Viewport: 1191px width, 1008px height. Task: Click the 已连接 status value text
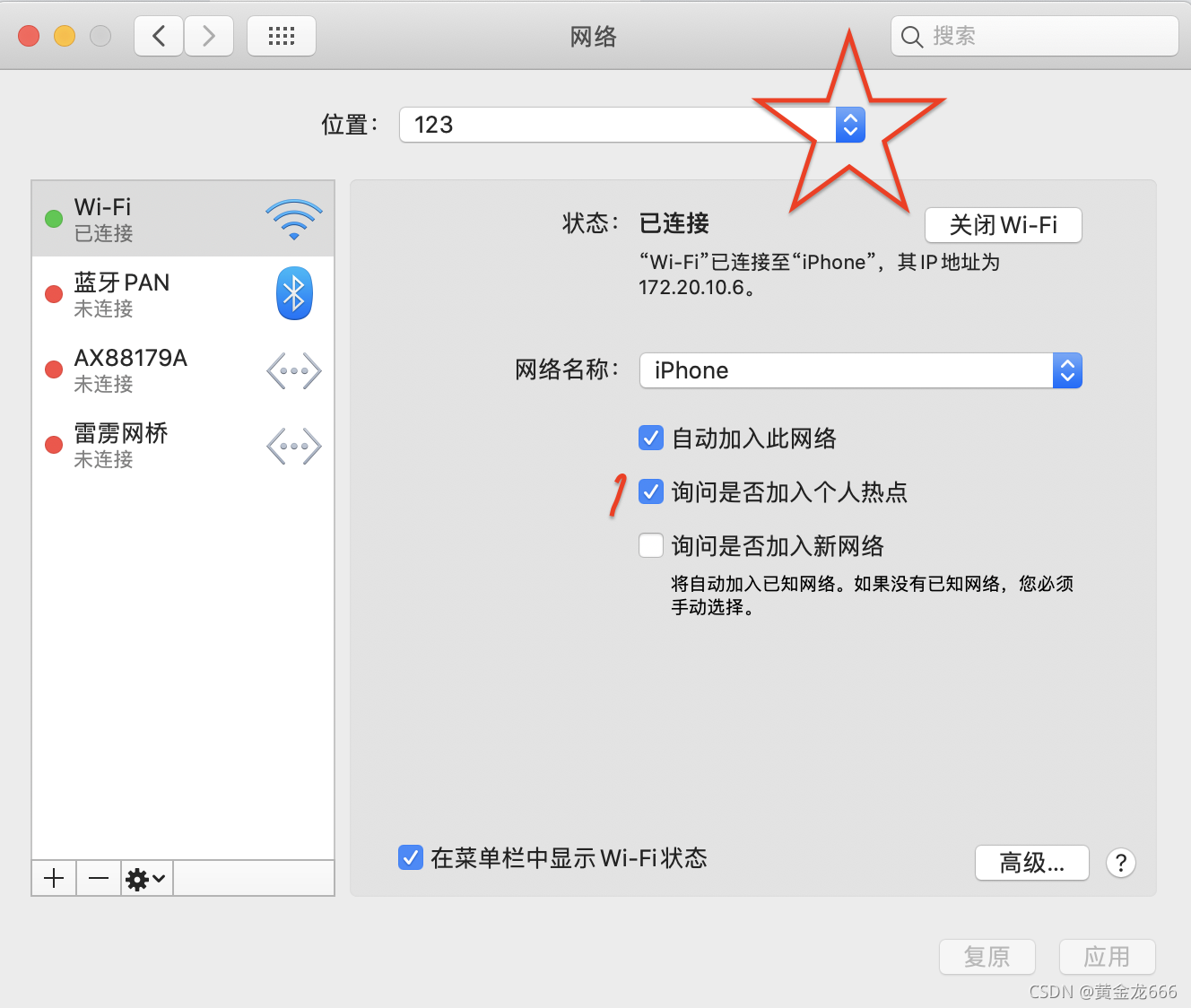[x=674, y=223]
